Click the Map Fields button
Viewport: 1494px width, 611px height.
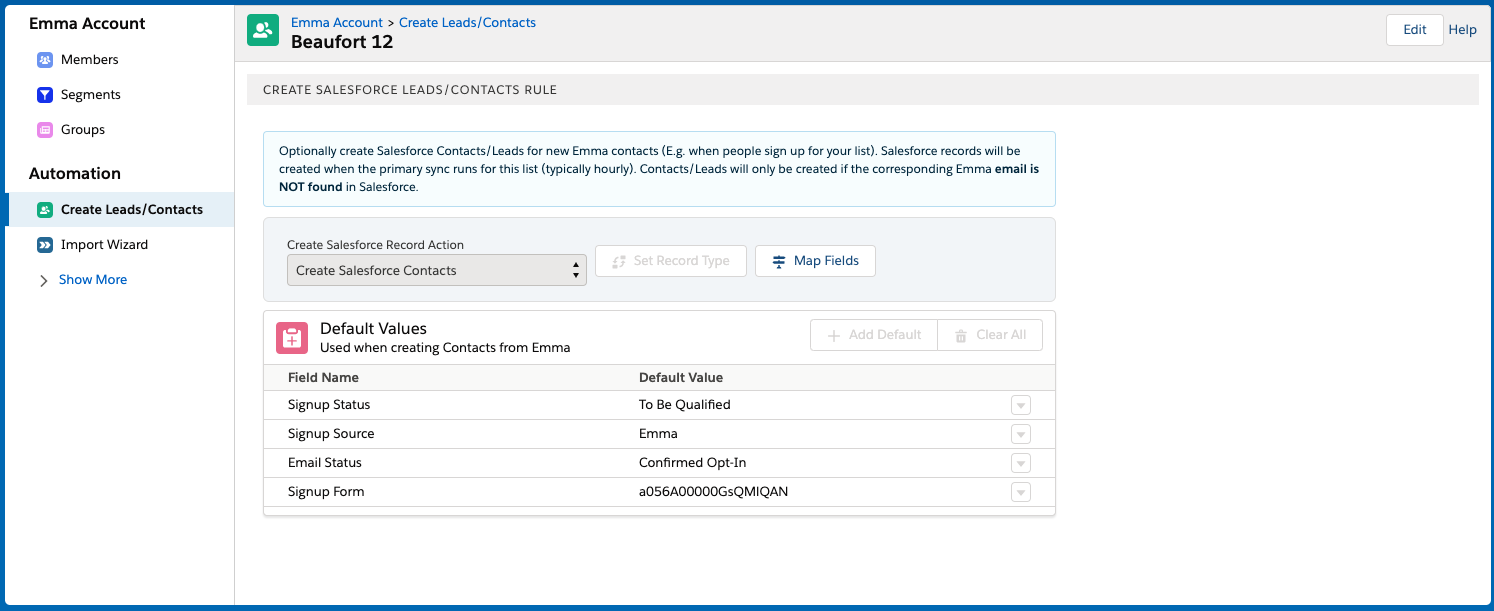[815, 261]
